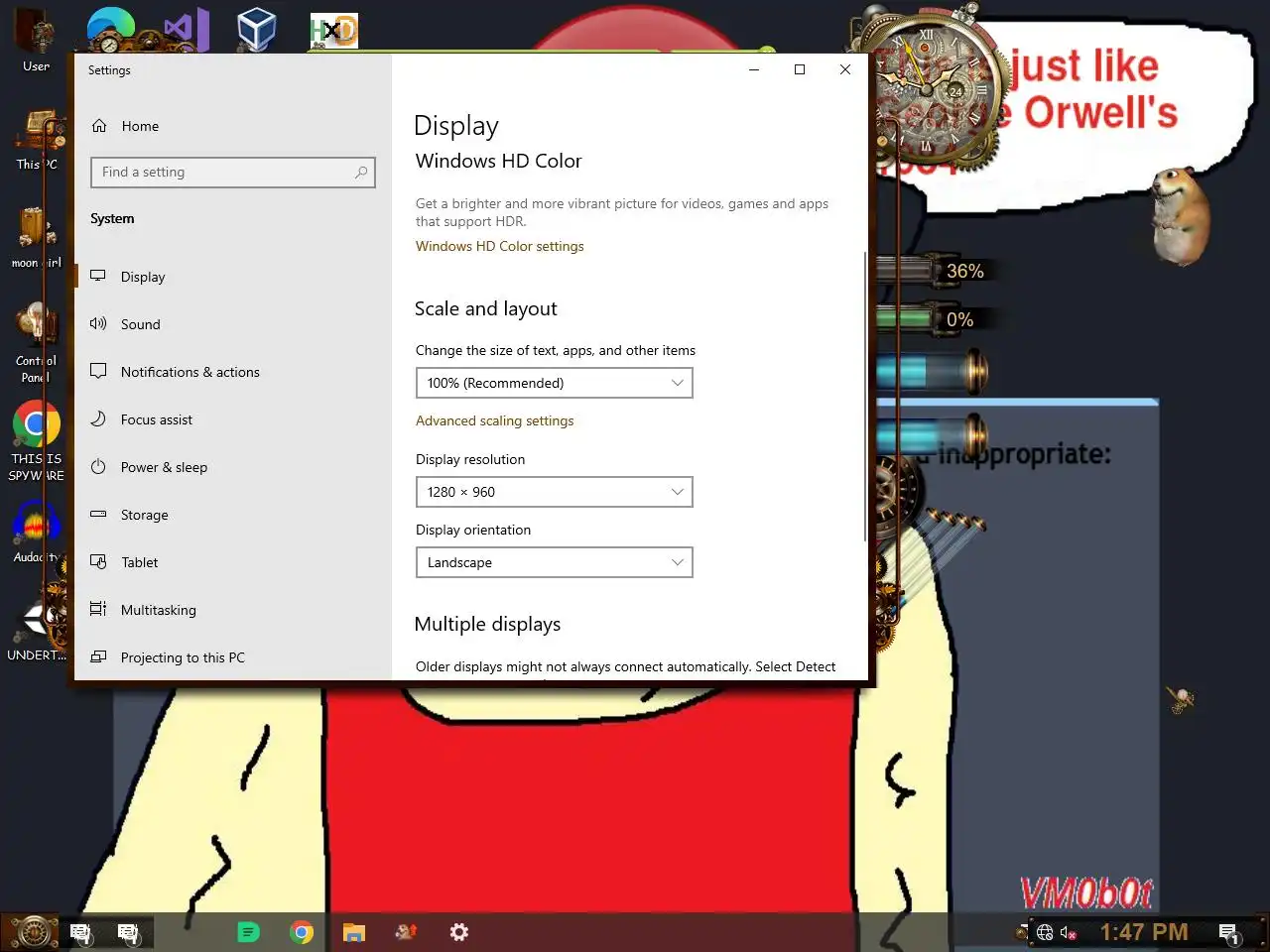Launch HxD hex editor desktop icon
Screen dimensions: 1270x952
(333, 30)
